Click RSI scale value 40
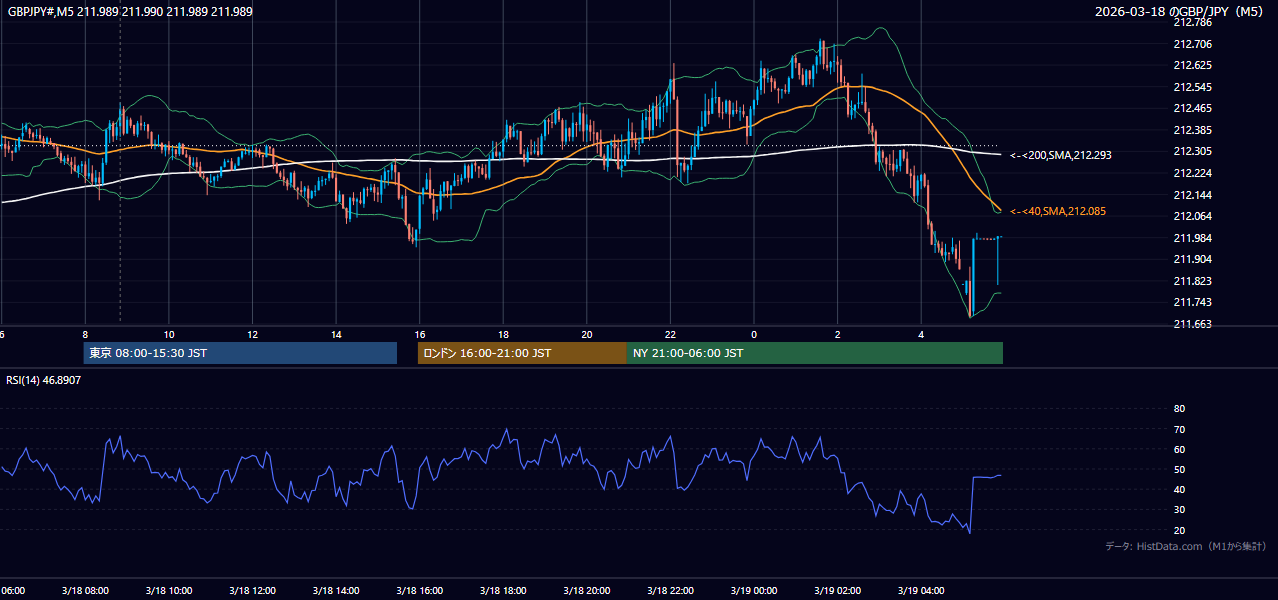Screen dimensions: 1278x600 pyautogui.click(x=1179, y=489)
